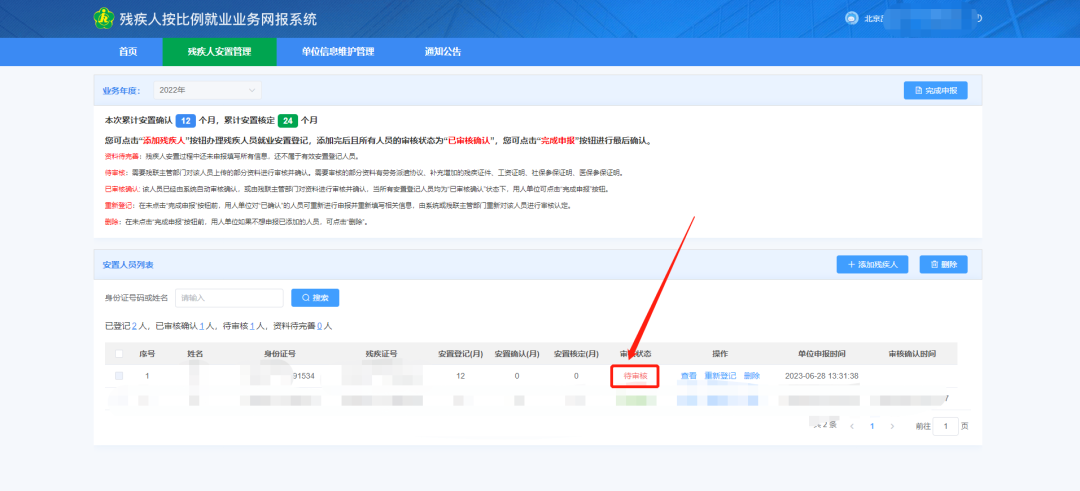Click the power logout icon
1080x491 pixels.
[x=978, y=18]
